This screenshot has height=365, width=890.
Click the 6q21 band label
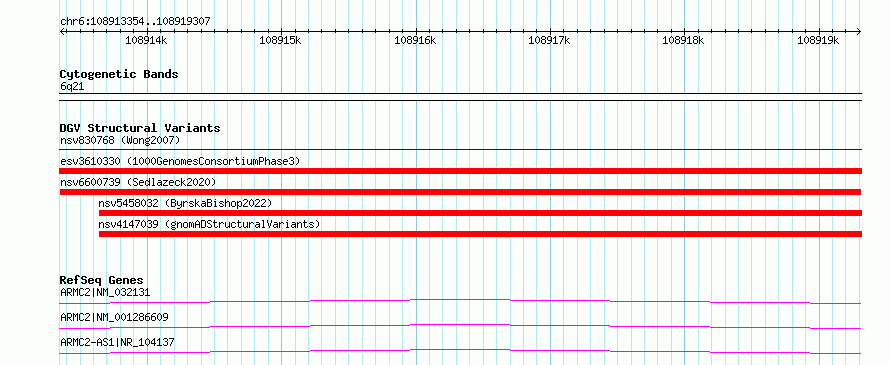pos(72,87)
